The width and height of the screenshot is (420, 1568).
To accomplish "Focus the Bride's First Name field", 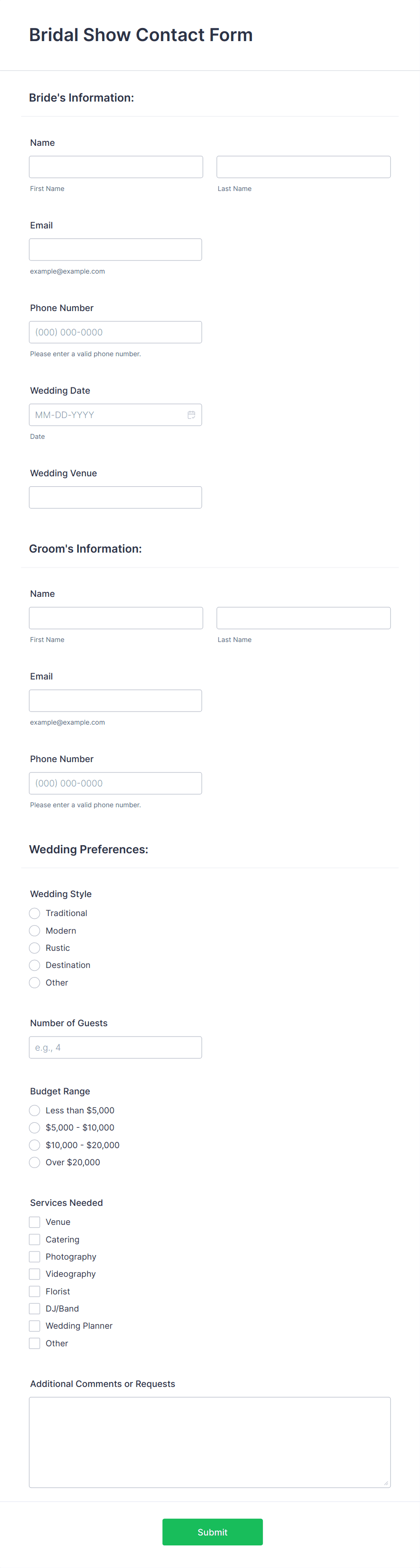I will click(116, 167).
